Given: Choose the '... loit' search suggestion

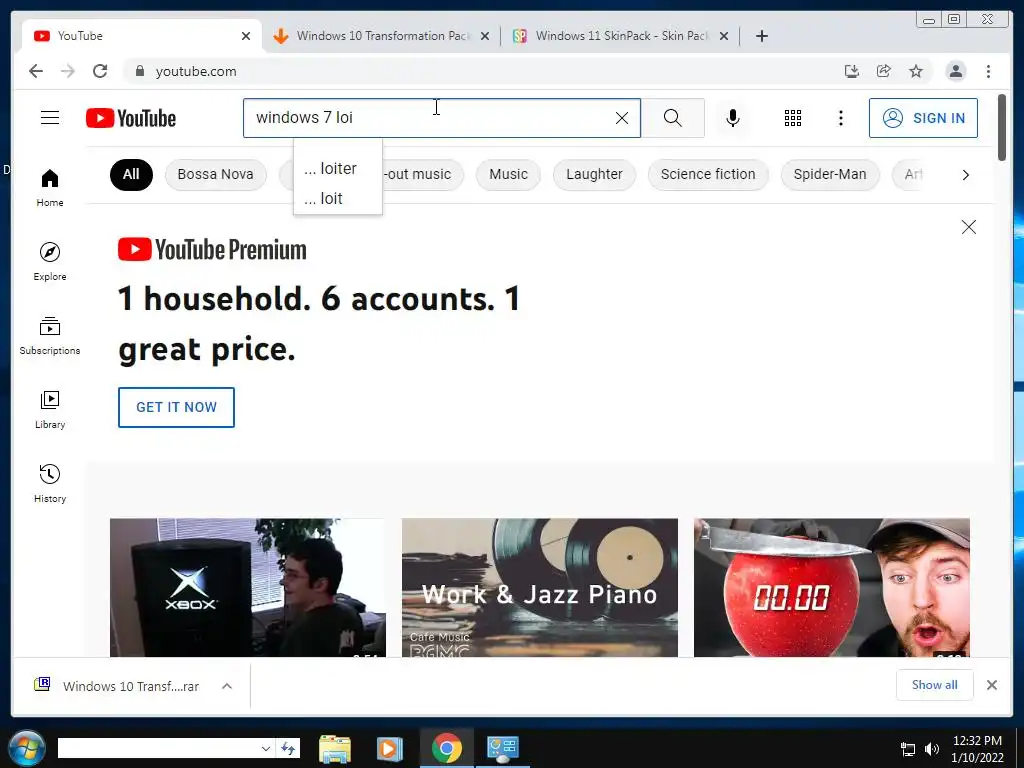Looking at the screenshot, I should 338,199.
